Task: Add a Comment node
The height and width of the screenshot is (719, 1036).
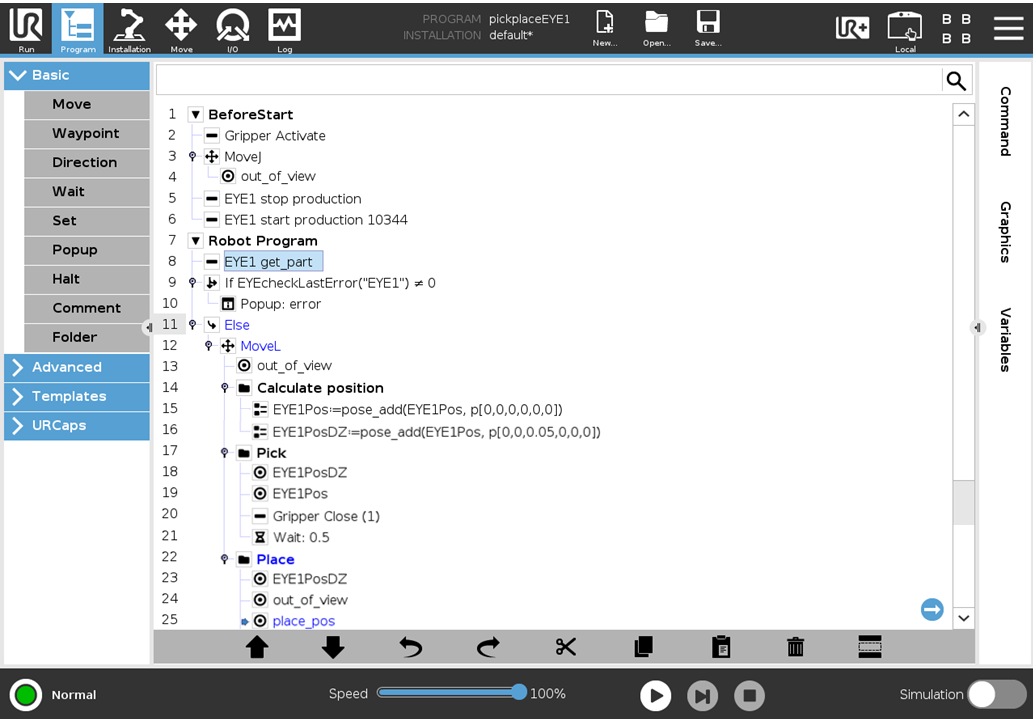Action: click(87, 308)
